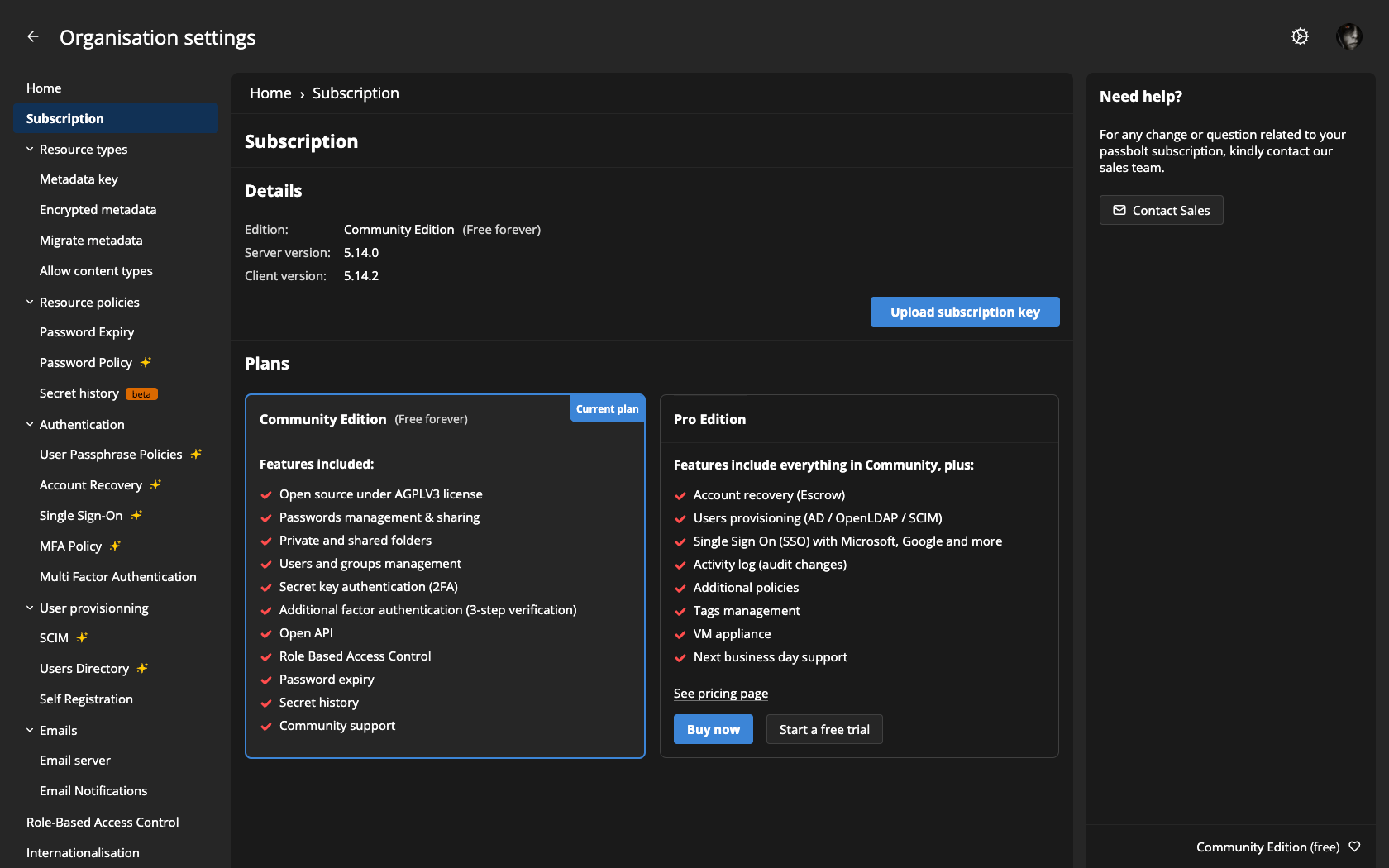Click 'Community support' feature text
The height and width of the screenshot is (868, 1389).
click(x=337, y=725)
